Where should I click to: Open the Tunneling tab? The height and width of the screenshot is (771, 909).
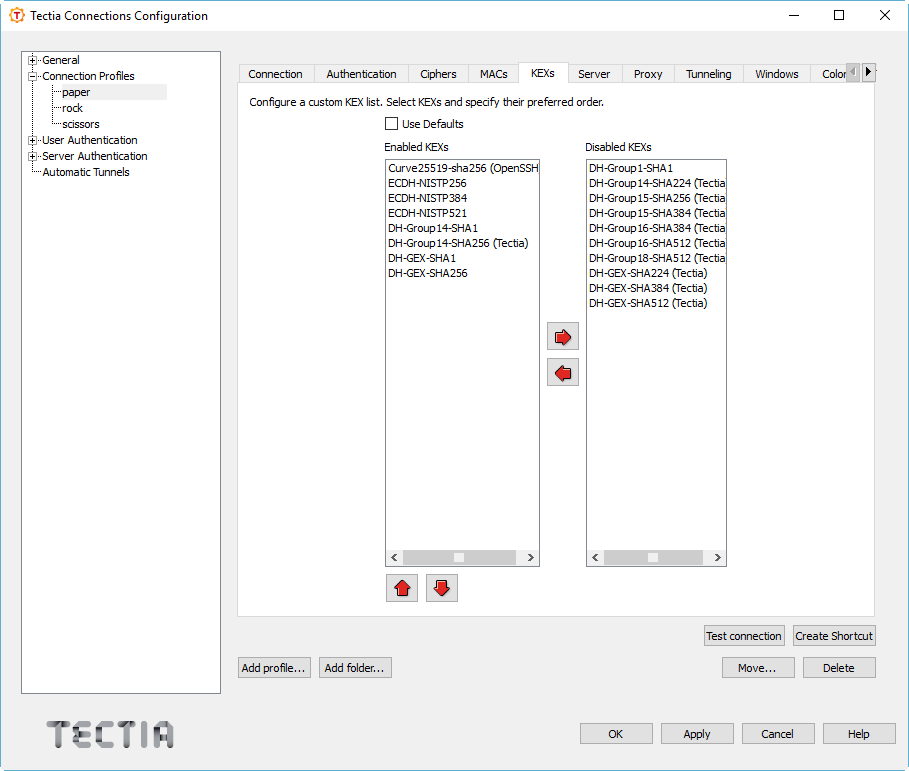tap(708, 73)
